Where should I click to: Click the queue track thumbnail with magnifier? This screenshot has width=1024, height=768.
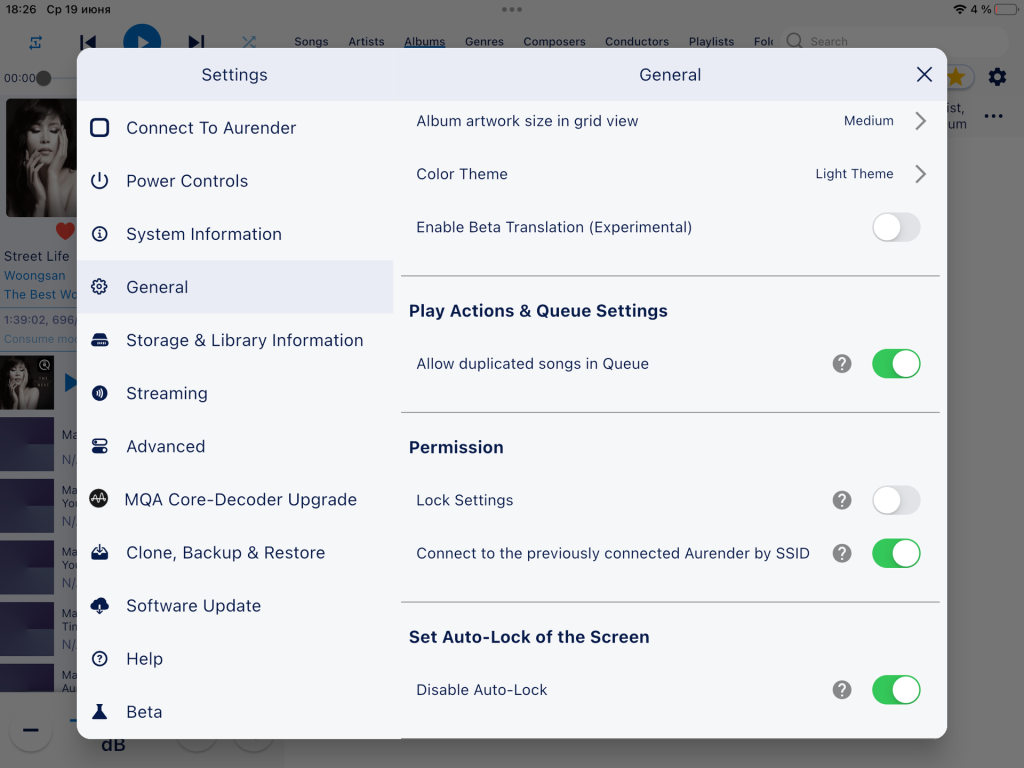(27, 383)
